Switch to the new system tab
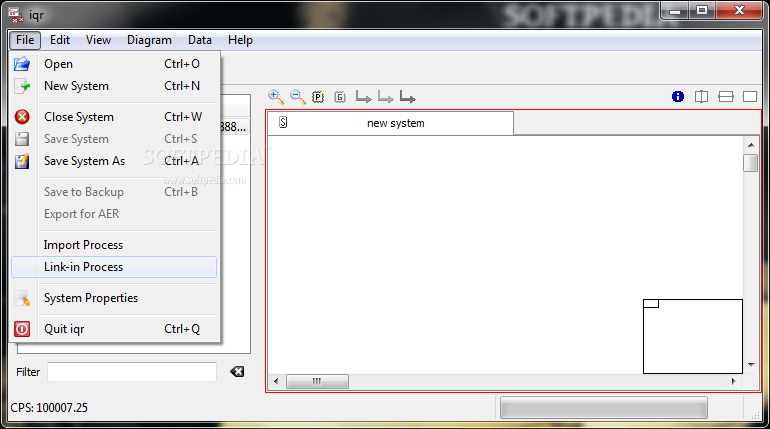This screenshot has width=770, height=429. 390,123
